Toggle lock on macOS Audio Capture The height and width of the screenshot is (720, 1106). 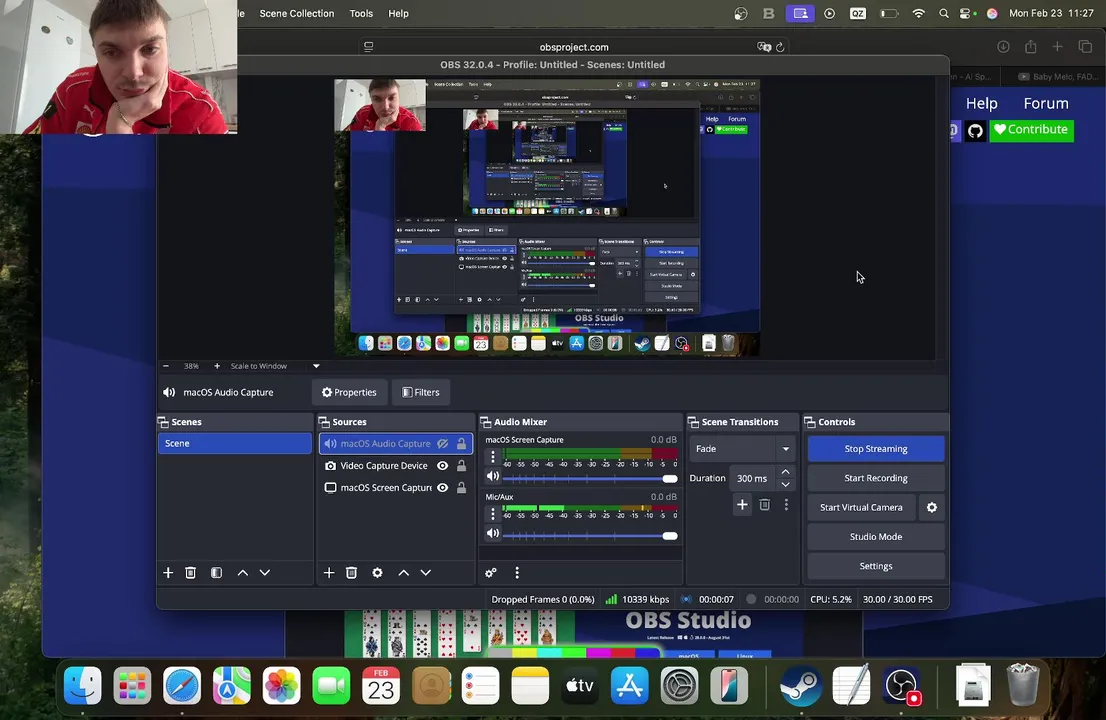461,444
